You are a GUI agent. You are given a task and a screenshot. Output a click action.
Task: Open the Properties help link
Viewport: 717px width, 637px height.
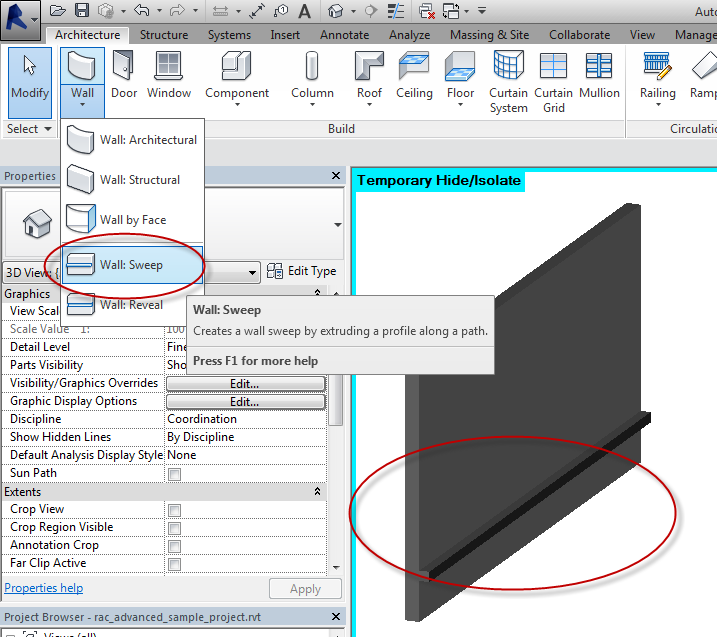coord(43,588)
